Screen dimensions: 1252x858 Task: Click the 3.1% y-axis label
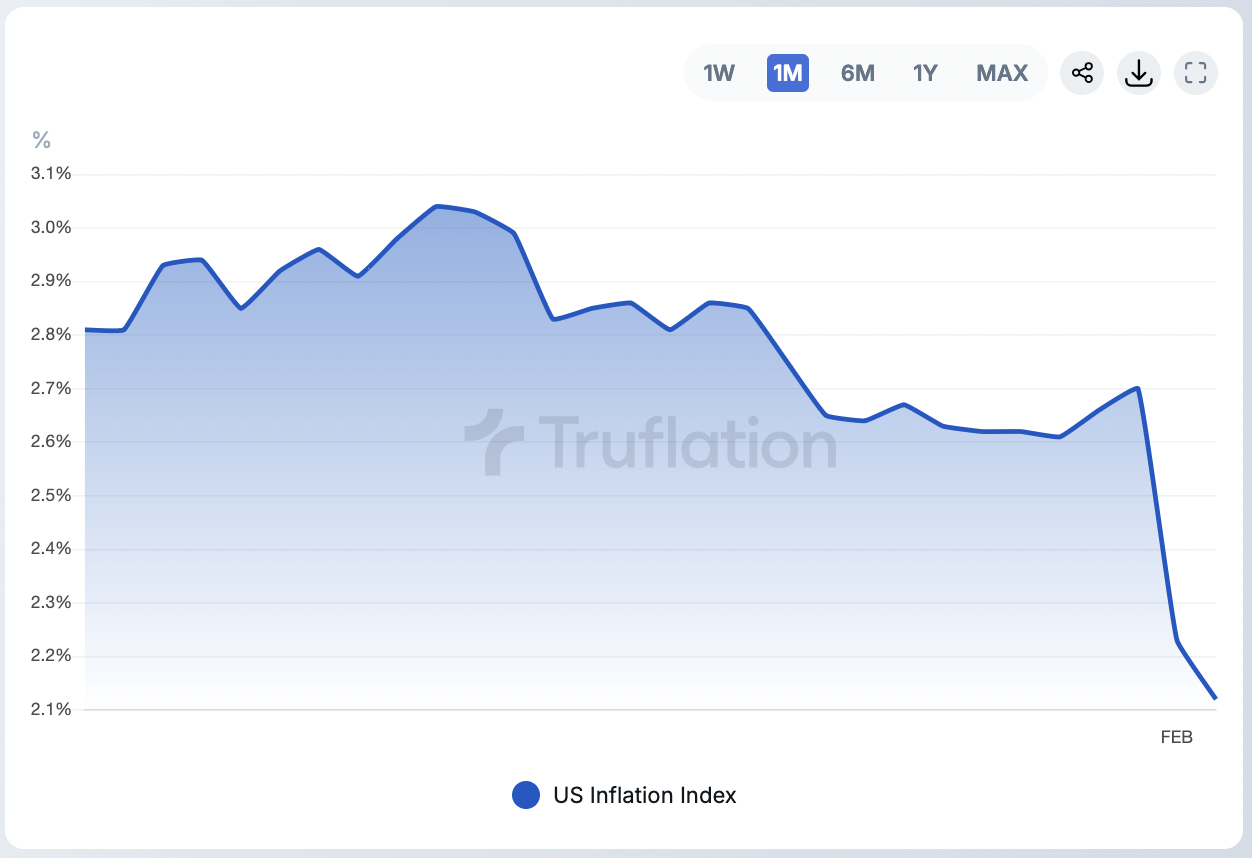[x=51, y=174]
